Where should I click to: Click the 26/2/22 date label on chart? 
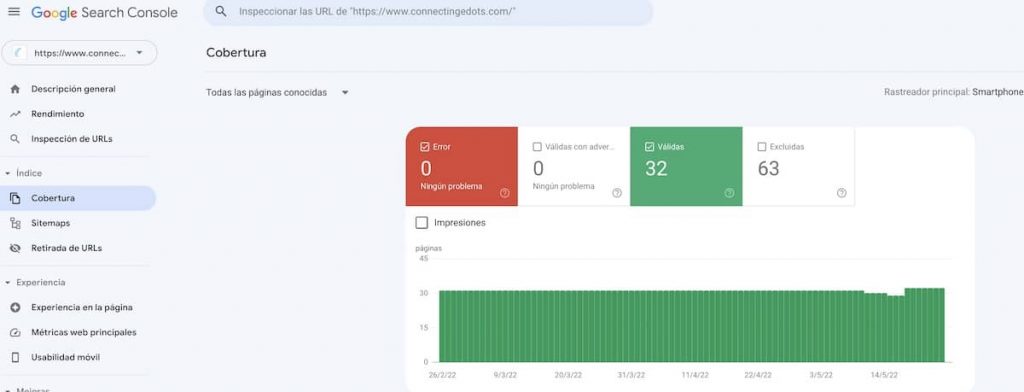442,375
